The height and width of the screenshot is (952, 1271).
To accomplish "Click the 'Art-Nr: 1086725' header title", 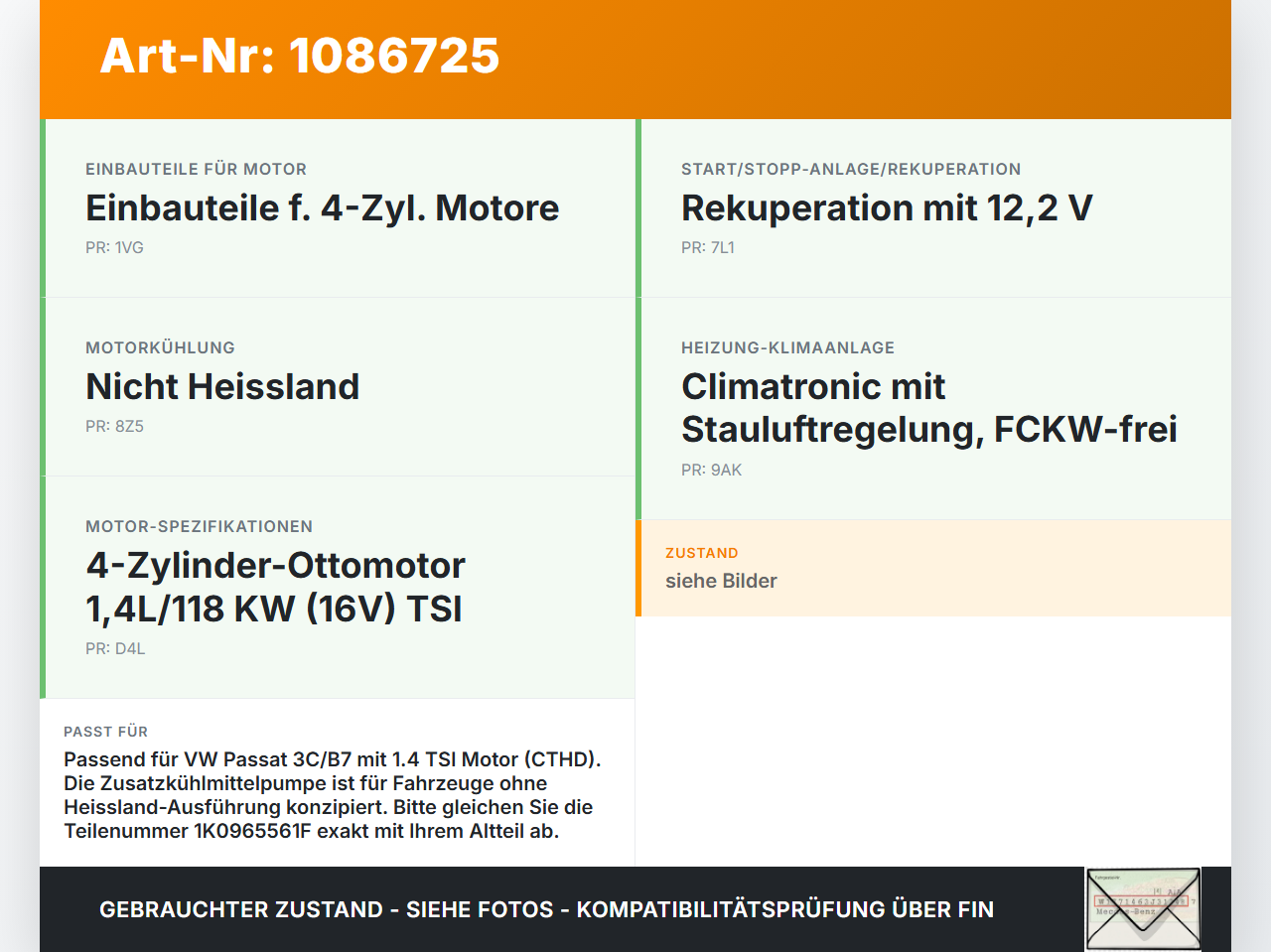I will coord(300,56).
